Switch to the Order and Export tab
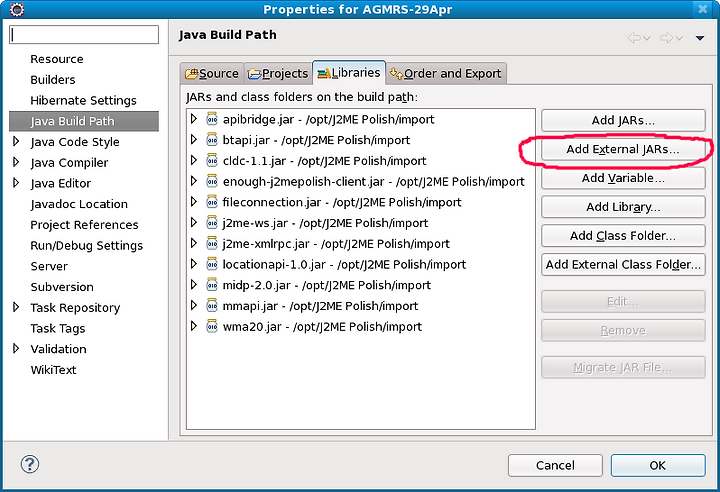Screen dimensions: 720x492 tap(446, 74)
